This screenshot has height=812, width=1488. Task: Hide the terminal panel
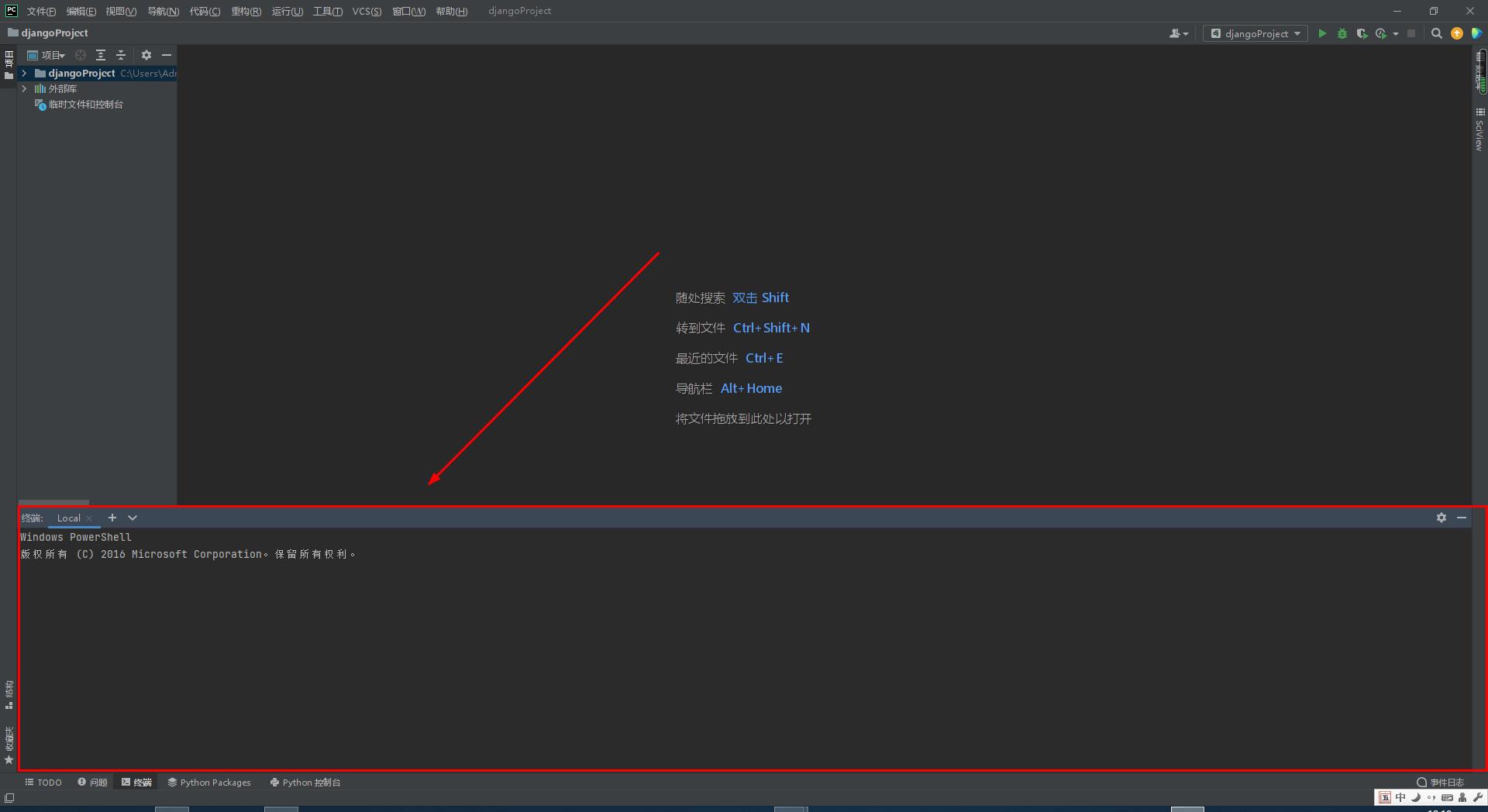(x=1462, y=518)
